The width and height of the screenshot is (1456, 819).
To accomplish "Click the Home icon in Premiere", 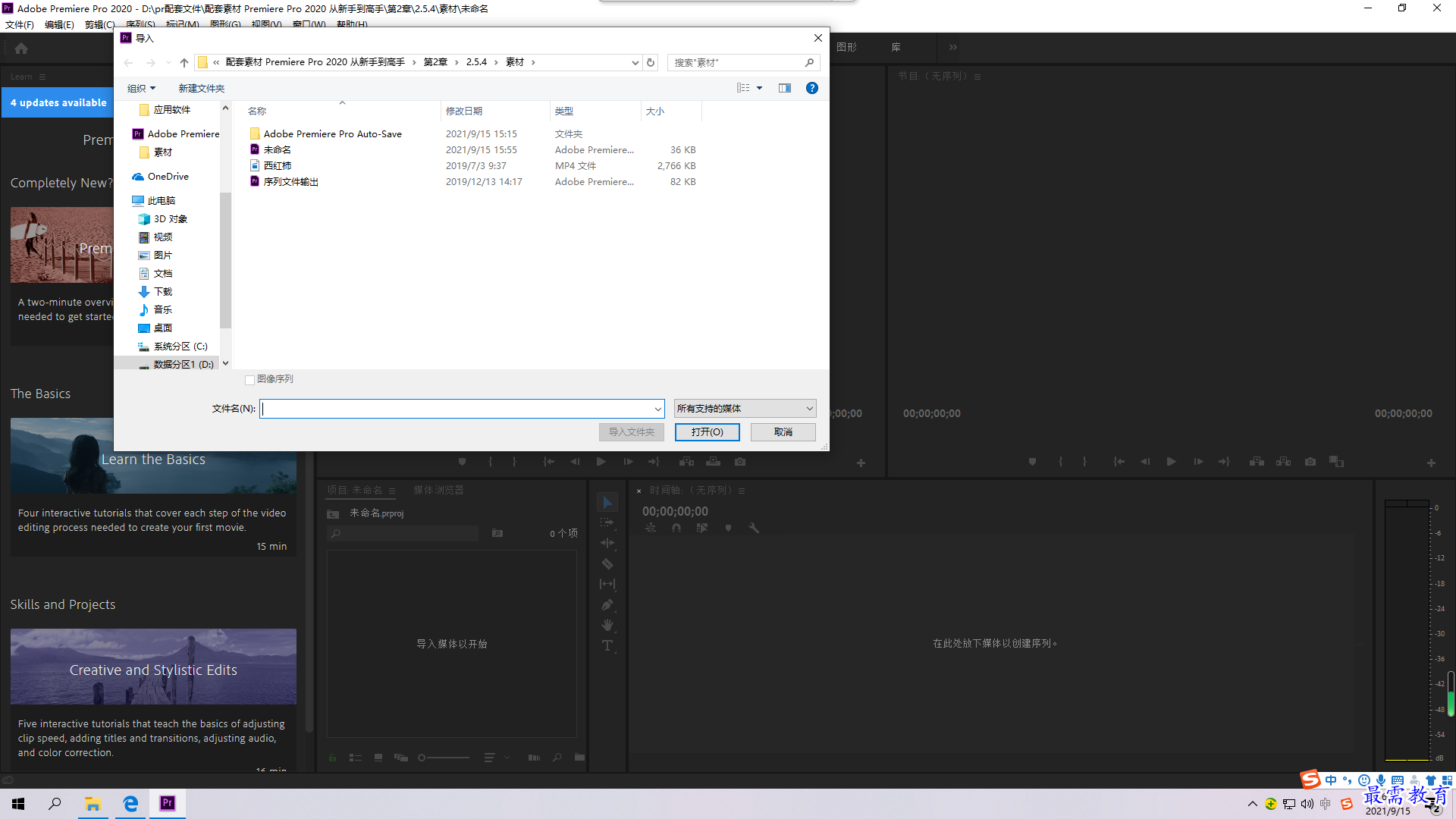I will (x=21, y=49).
